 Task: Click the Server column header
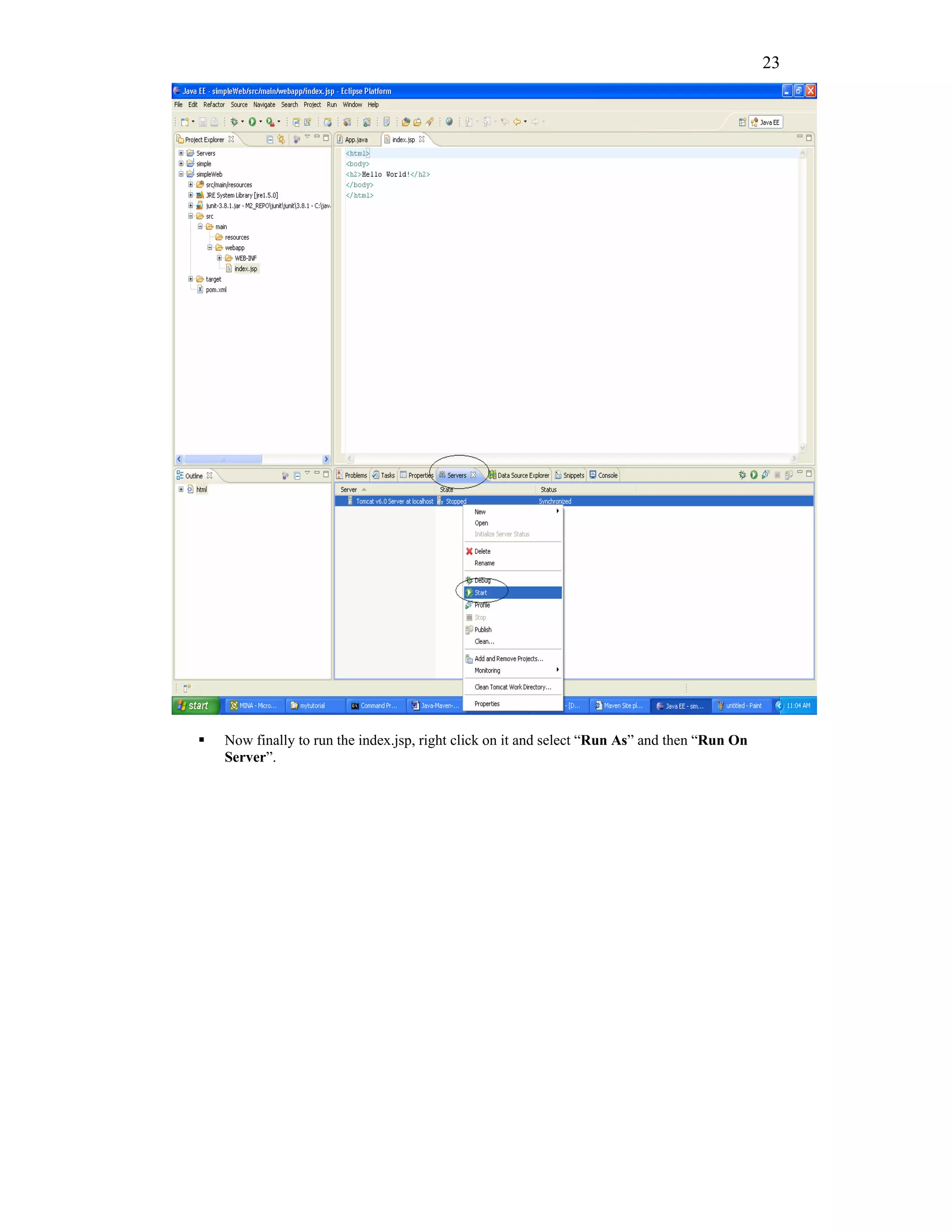386,490
